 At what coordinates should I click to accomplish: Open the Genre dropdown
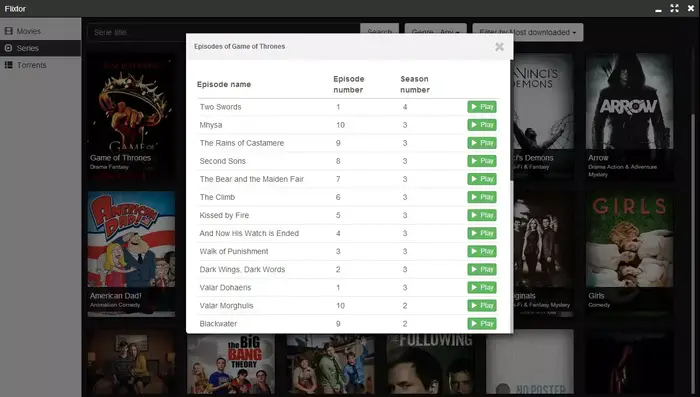pos(436,32)
